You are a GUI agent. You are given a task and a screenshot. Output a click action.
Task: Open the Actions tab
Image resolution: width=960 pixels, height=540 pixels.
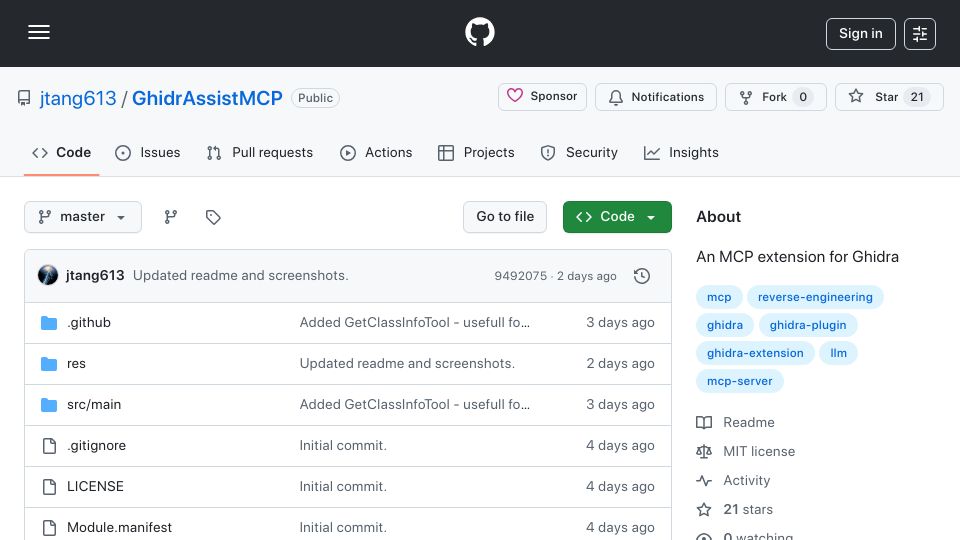[376, 152]
